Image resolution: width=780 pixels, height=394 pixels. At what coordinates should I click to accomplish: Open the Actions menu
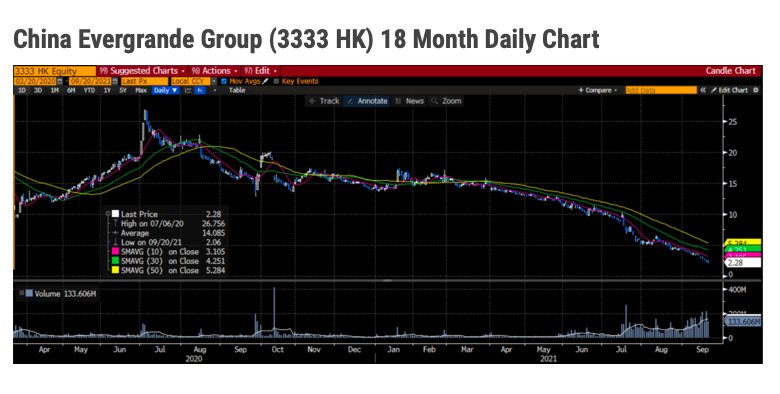(x=215, y=71)
